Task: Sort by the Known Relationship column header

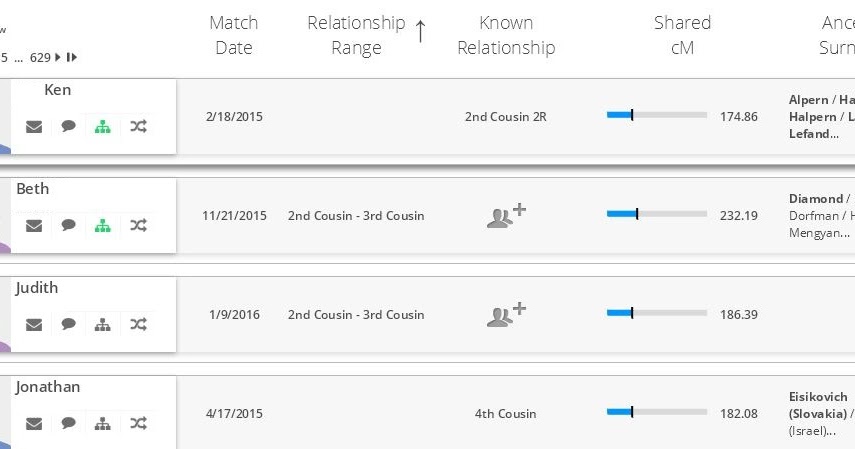Action: pos(506,35)
